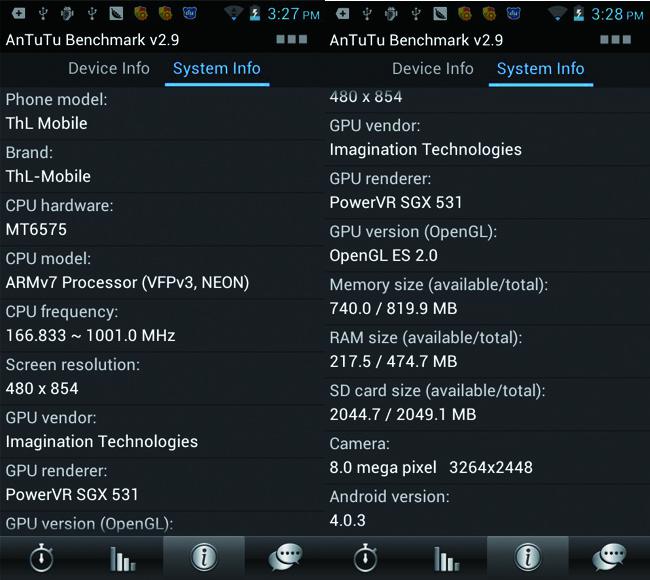The height and width of the screenshot is (580, 650).
Task: Tap the Android debugging icon in right status bar
Action: (x=390, y=14)
